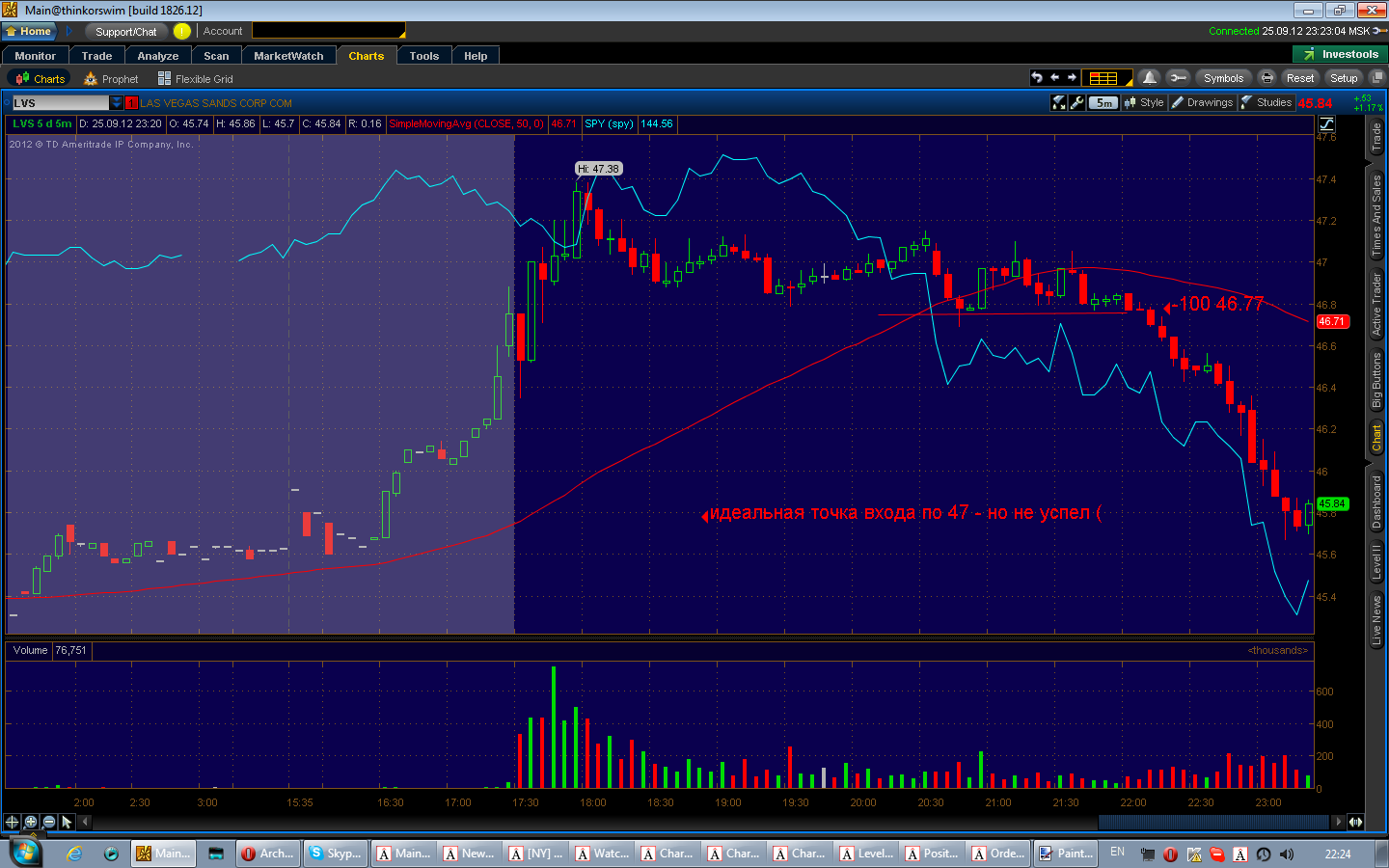Open the Active Trader side tab
The width and height of the screenshot is (1389, 868).
1376,304
